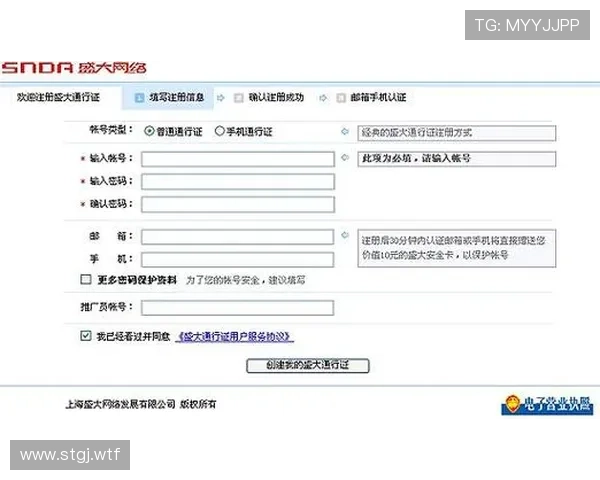Click the 填写注册信息 step icon
600x480 pixels.
point(140,98)
